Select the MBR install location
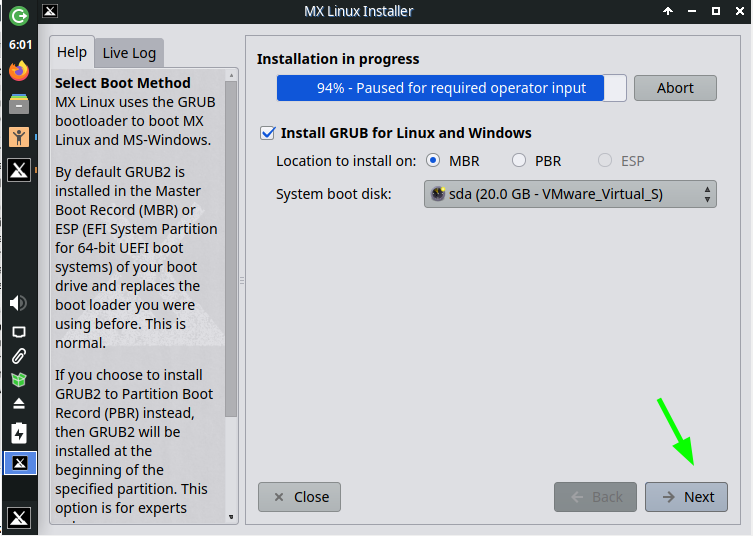The image size is (753, 536). (x=433, y=160)
